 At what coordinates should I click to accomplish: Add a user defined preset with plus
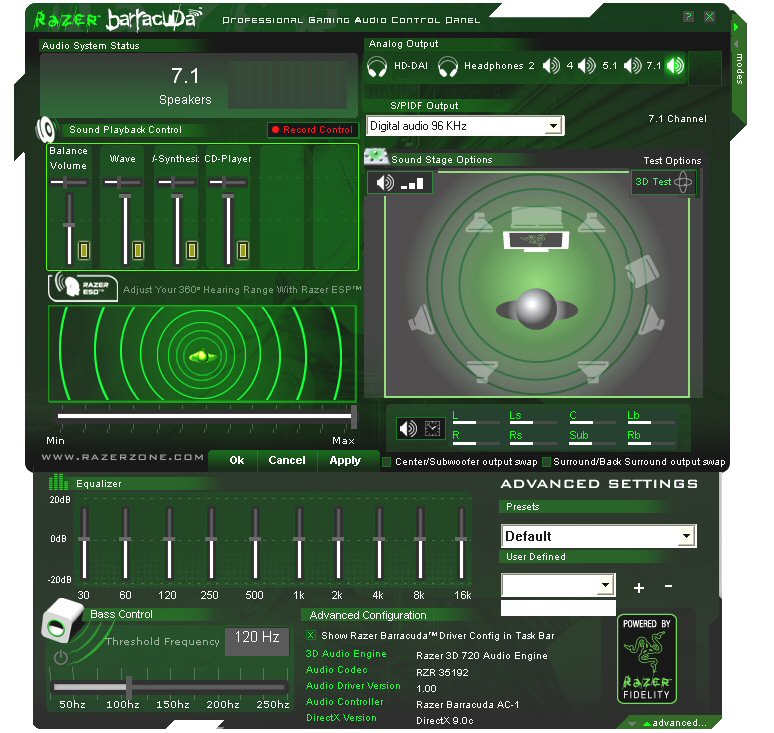639,587
